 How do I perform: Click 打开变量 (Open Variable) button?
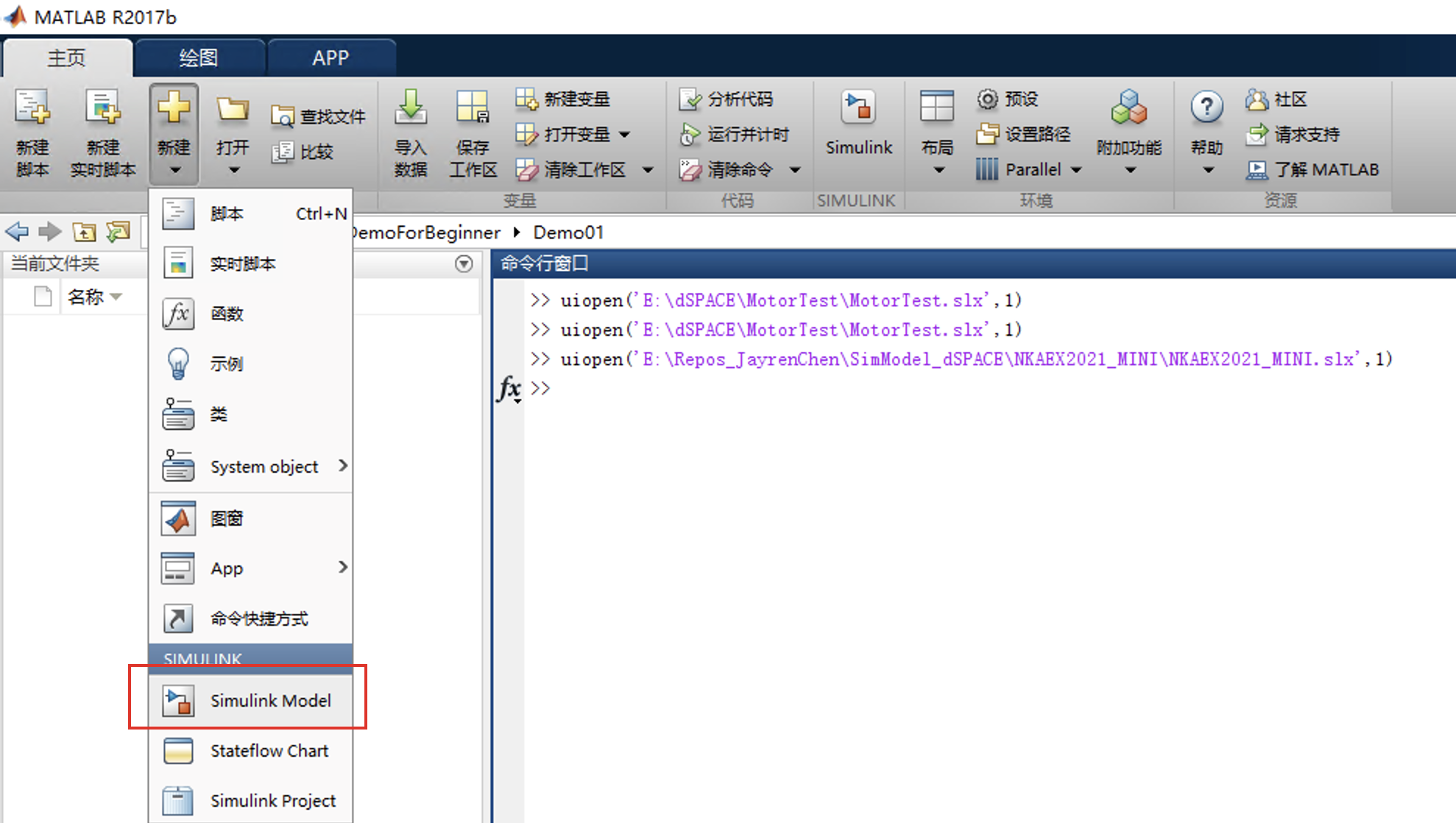[x=563, y=134]
